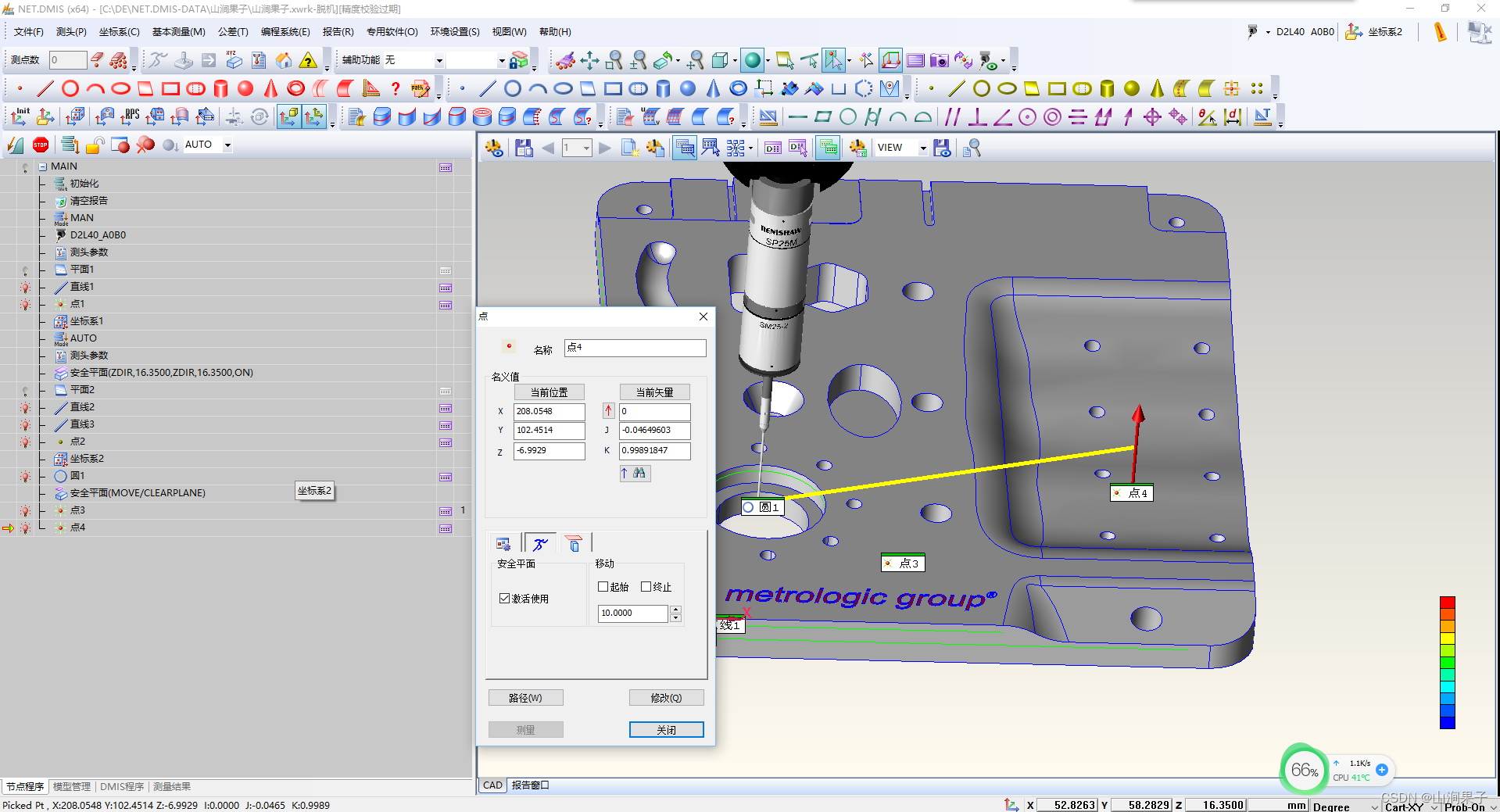
Task: Click the zoom window magnifier icon
Action: pos(614,60)
